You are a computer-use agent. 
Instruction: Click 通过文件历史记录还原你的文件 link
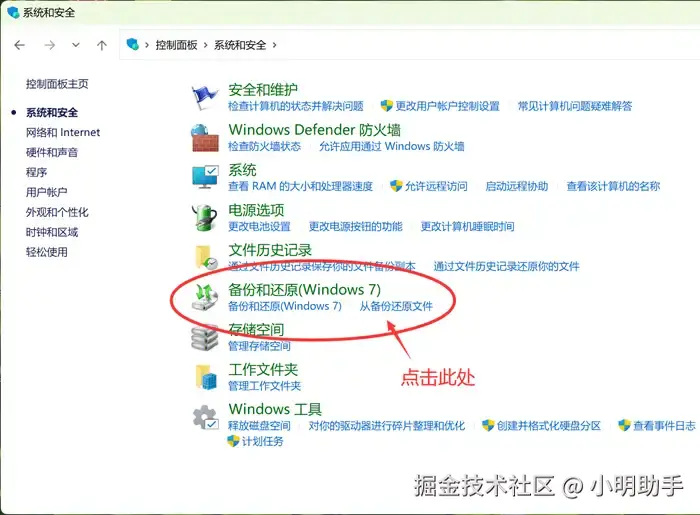click(x=507, y=266)
